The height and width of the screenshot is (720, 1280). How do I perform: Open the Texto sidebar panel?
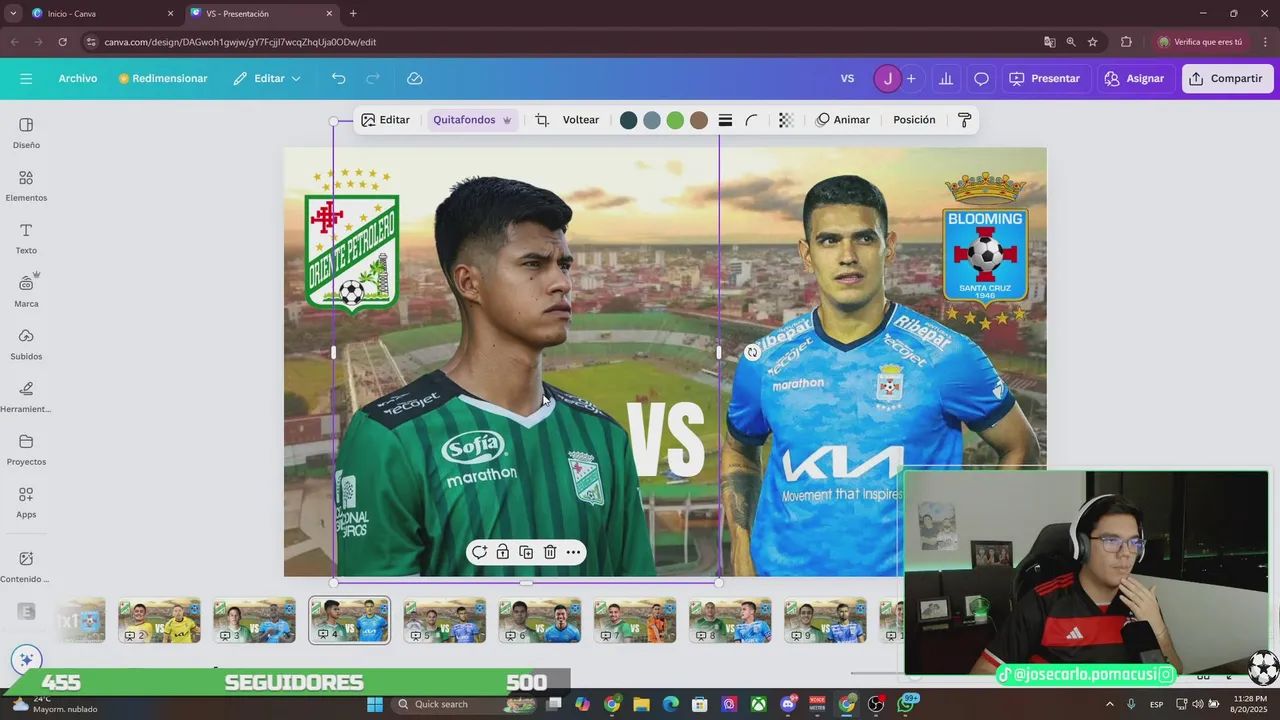click(26, 239)
